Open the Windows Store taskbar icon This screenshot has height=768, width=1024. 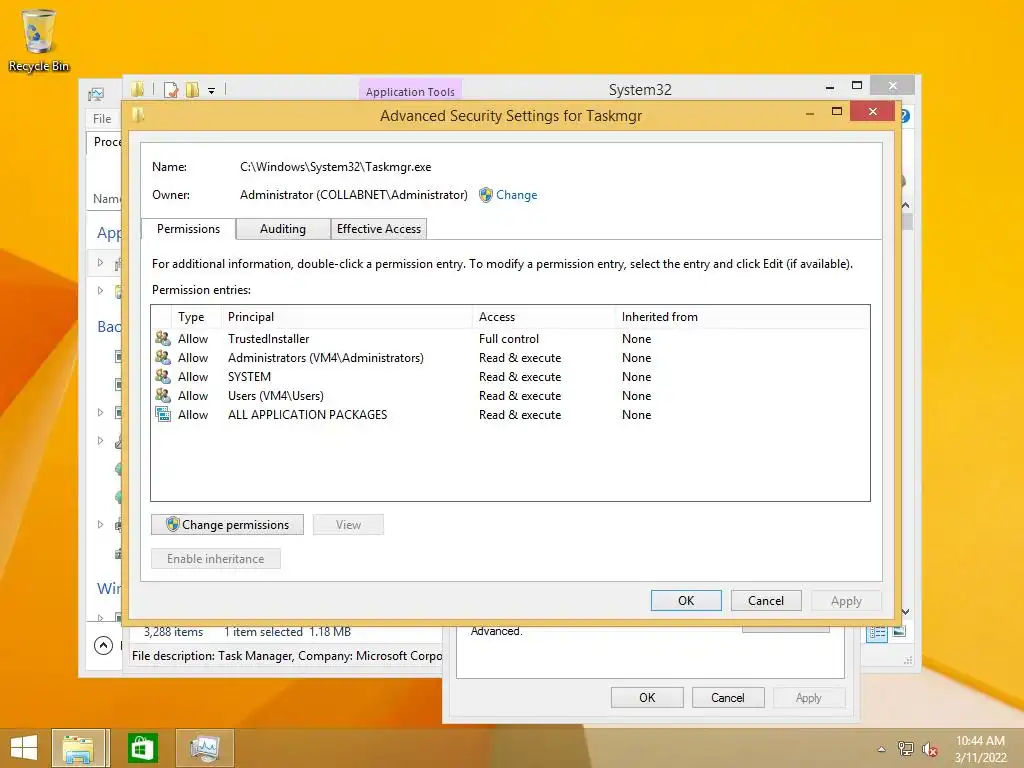pos(142,748)
